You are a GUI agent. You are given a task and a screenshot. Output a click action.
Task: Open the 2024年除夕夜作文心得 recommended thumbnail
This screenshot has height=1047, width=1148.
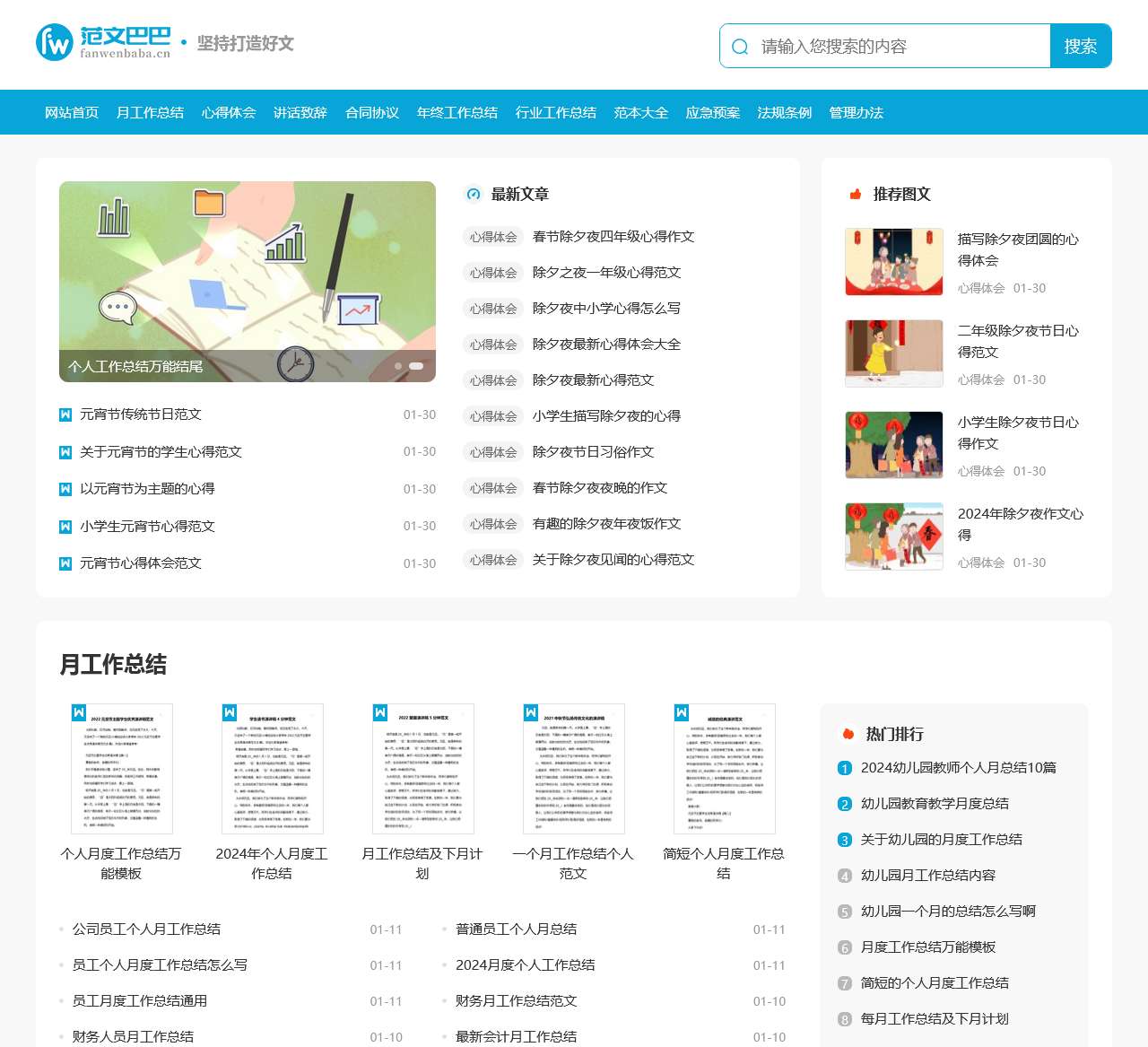click(893, 536)
